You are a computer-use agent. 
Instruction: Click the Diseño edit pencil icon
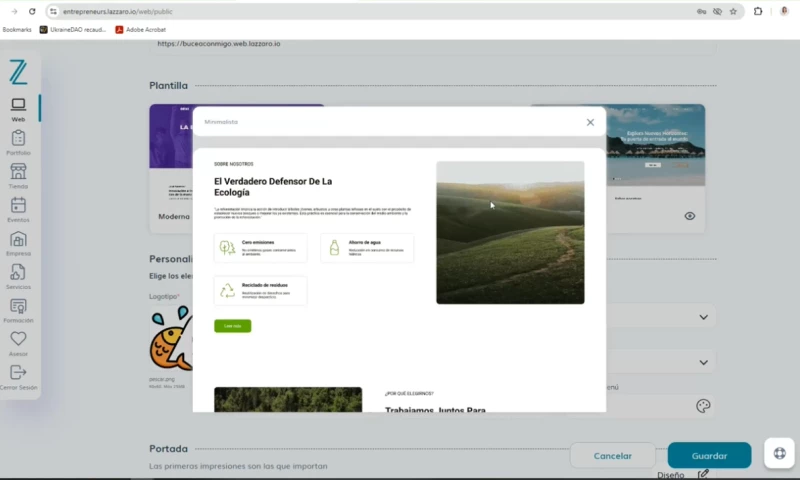[703, 474]
